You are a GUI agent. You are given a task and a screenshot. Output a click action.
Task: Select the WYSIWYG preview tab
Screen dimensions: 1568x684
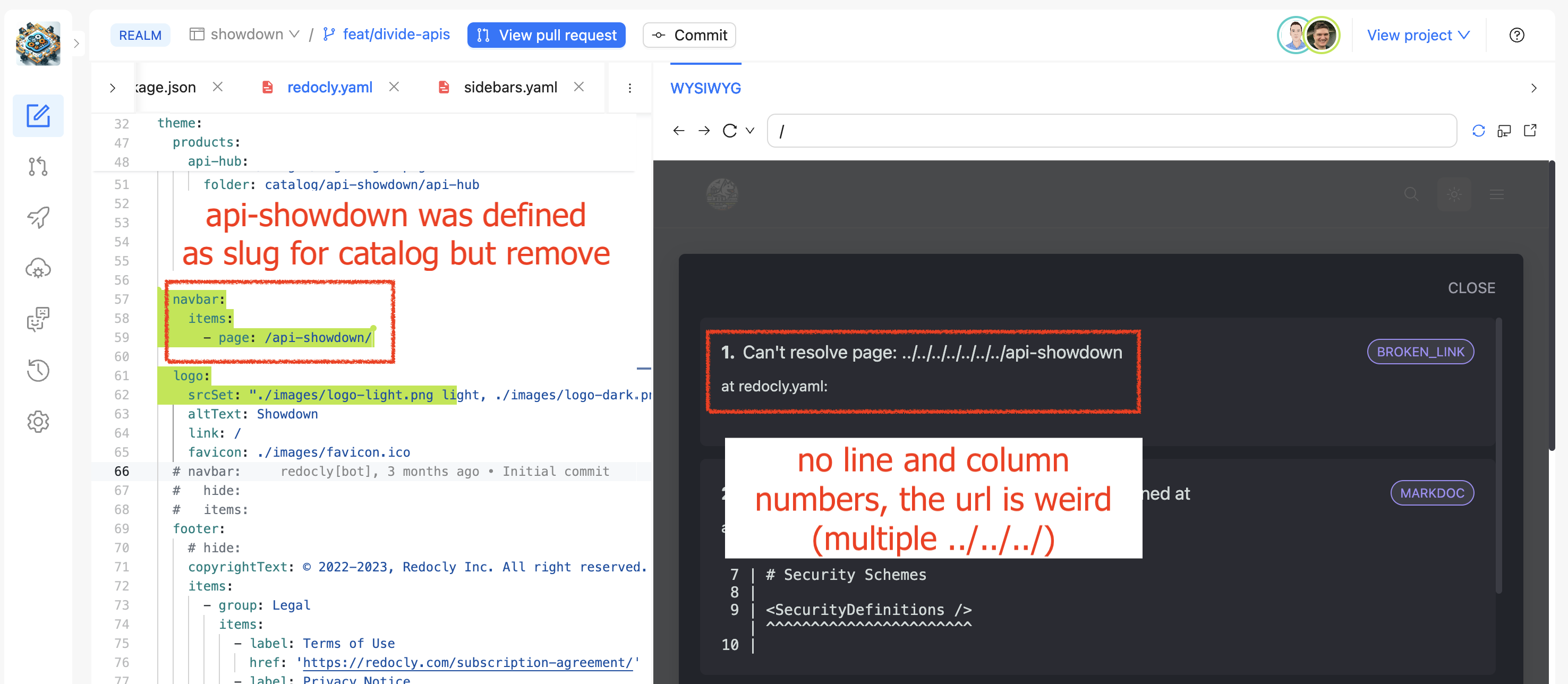(x=705, y=88)
